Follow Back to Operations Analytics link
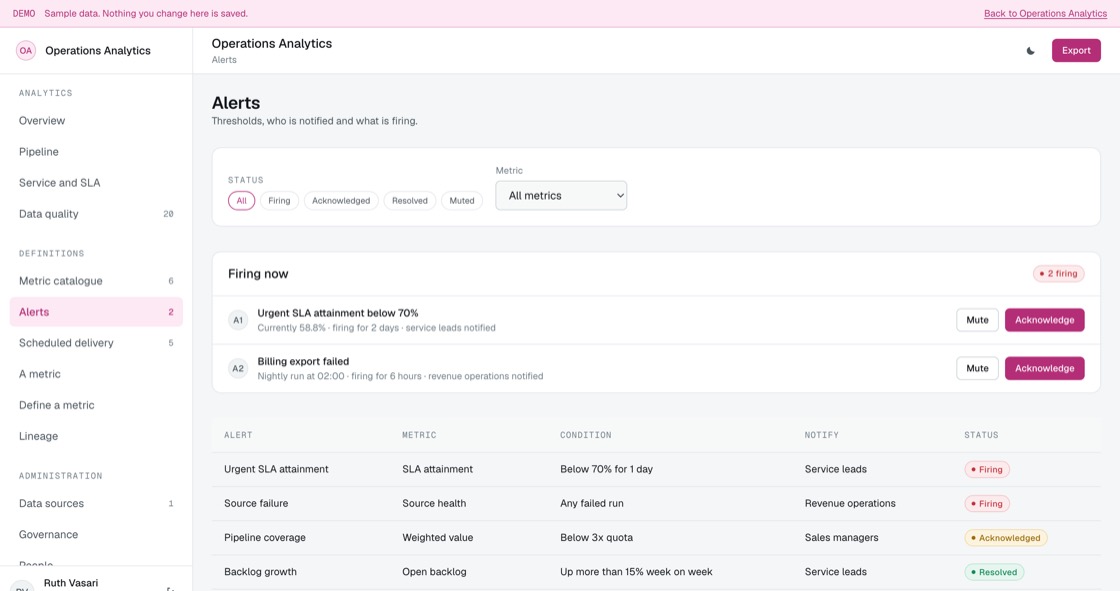The height and width of the screenshot is (591, 1120). coord(1045,14)
